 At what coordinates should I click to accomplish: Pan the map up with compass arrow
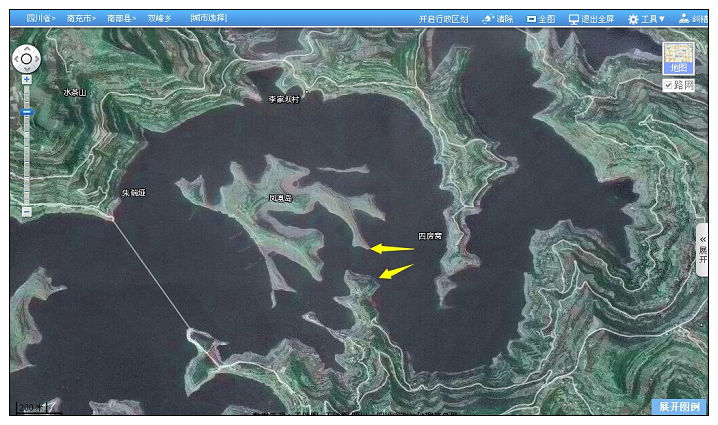27,48
